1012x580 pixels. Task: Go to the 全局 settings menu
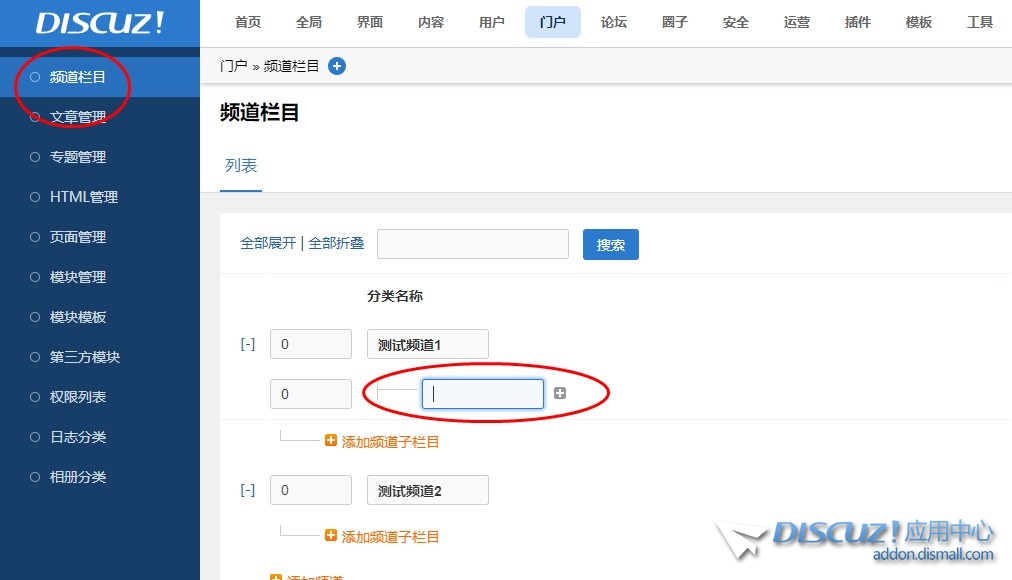309,22
